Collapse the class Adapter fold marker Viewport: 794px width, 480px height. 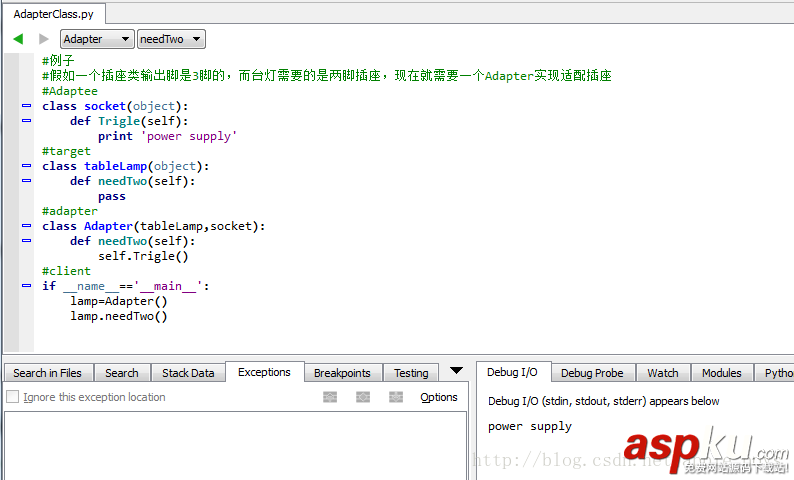(x=26, y=225)
